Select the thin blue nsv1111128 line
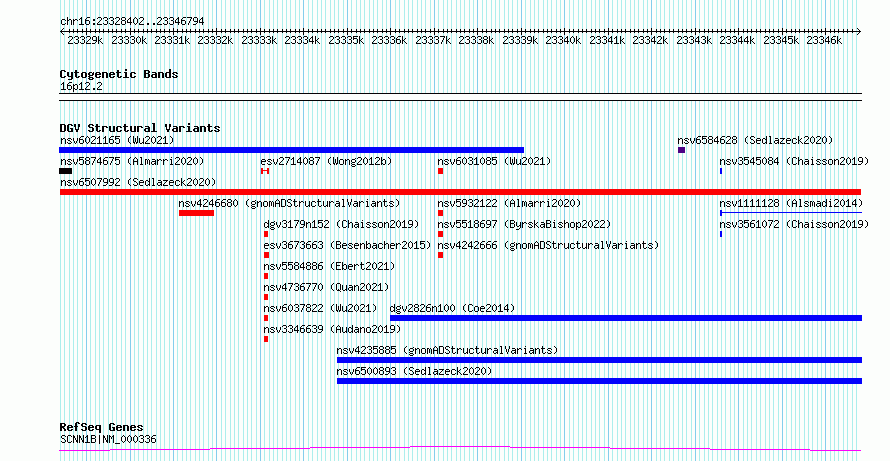890x461 pixels. tap(791, 213)
